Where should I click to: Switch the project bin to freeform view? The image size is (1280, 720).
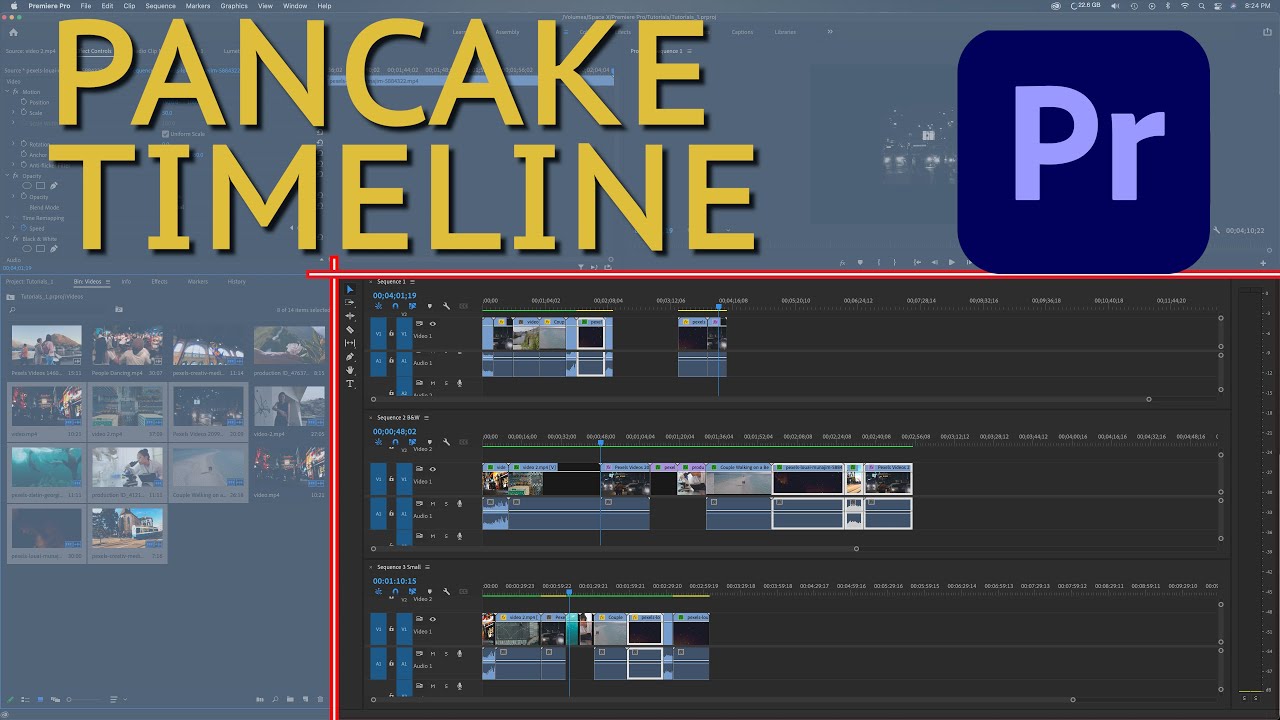pos(54,699)
